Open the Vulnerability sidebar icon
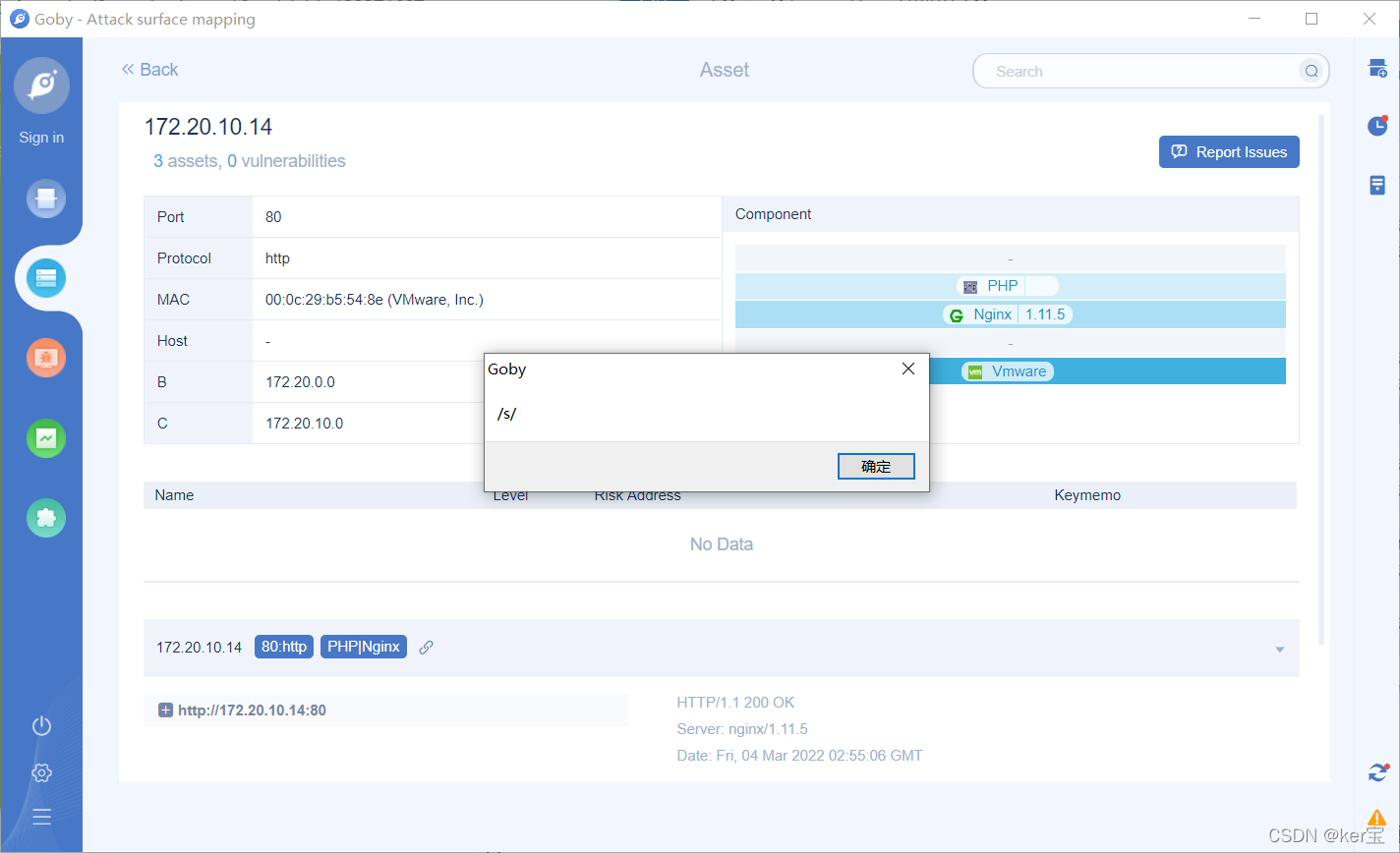Viewport: 1400px width, 853px height. (46, 358)
